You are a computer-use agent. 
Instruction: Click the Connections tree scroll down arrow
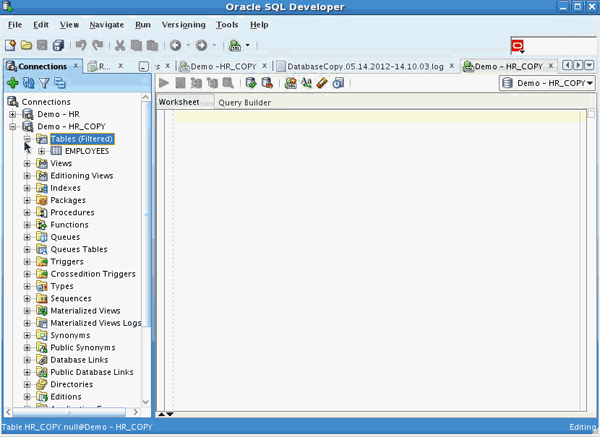point(146,402)
